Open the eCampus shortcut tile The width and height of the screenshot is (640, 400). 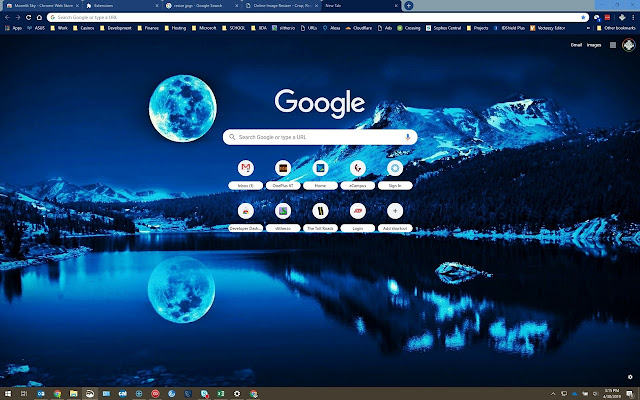(x=358, y=174)
